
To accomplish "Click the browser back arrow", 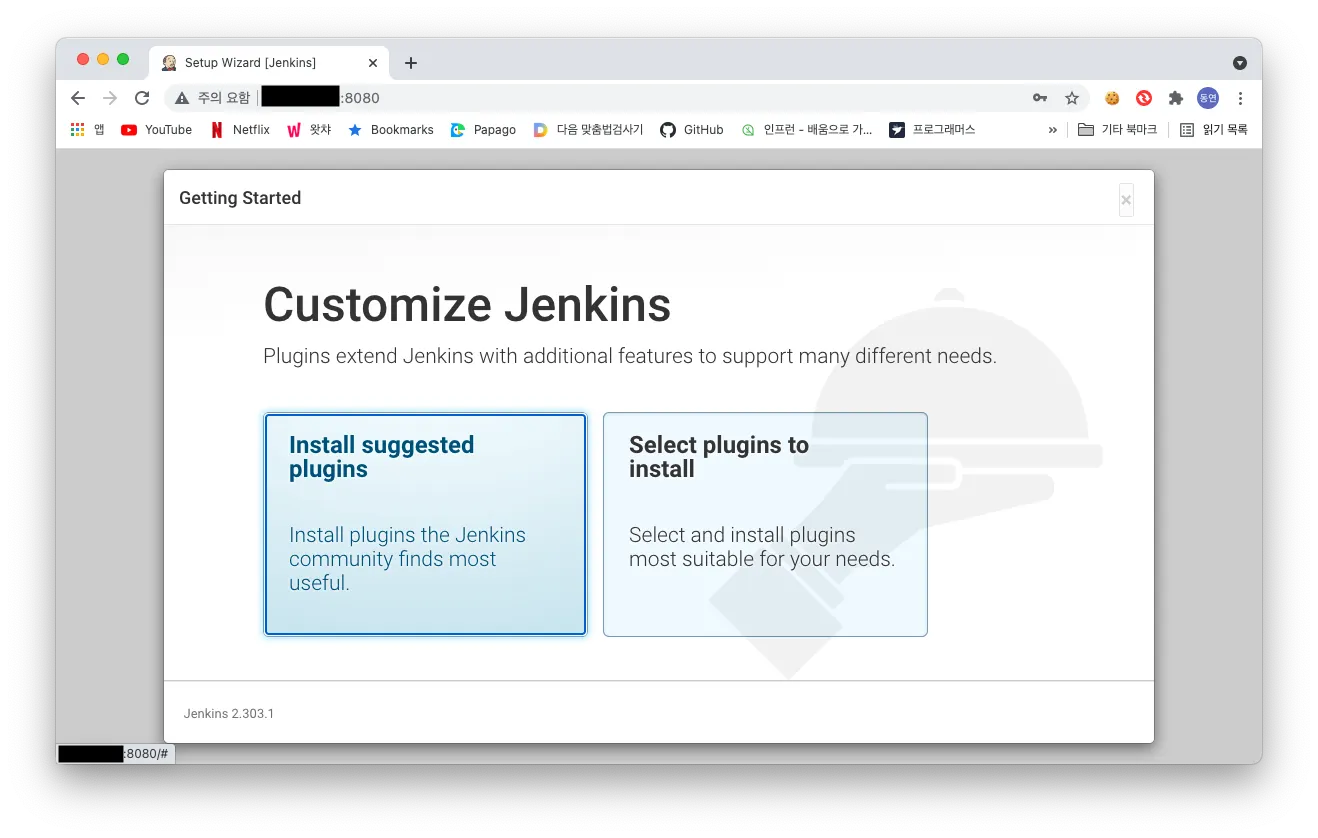I will 78,98.
